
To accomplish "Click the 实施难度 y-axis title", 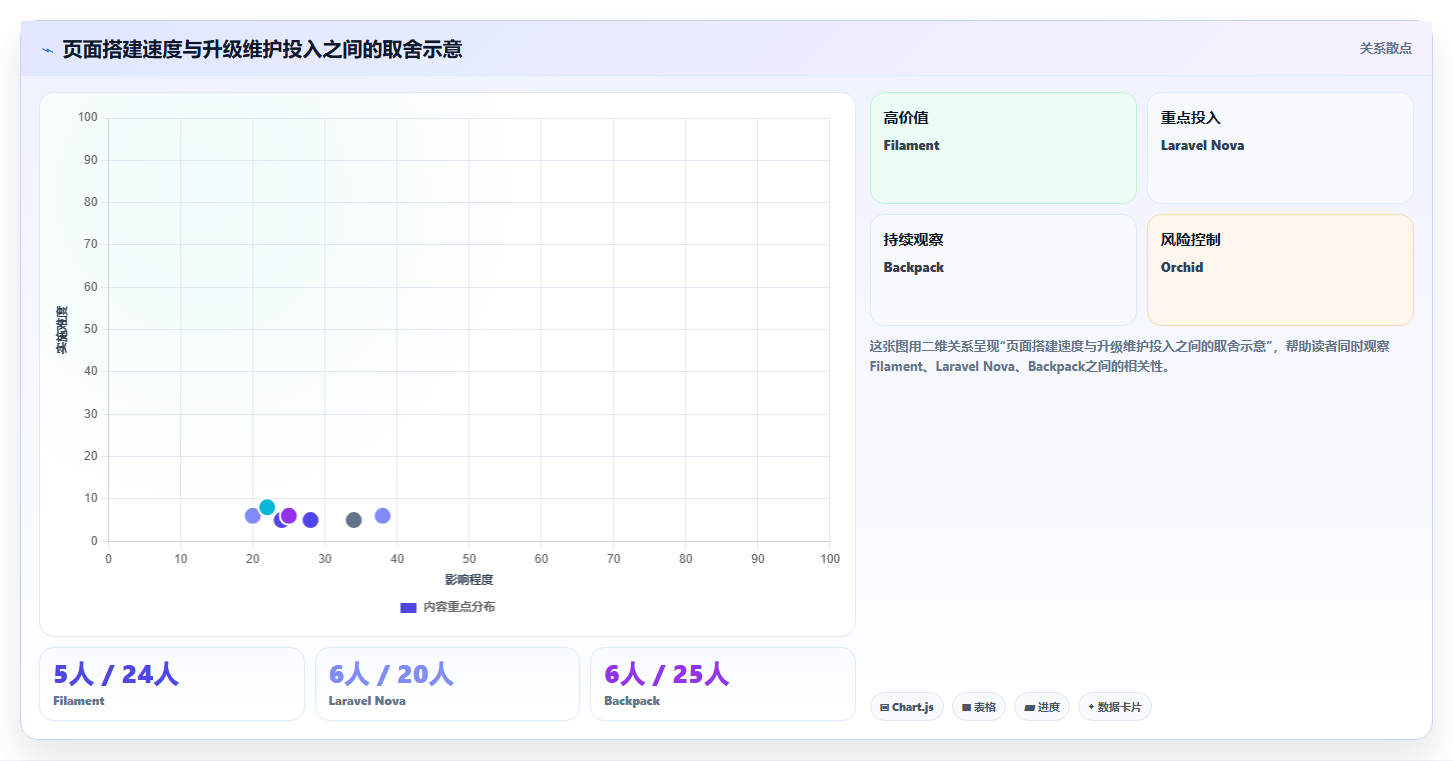I will click(x=62, y=330).
